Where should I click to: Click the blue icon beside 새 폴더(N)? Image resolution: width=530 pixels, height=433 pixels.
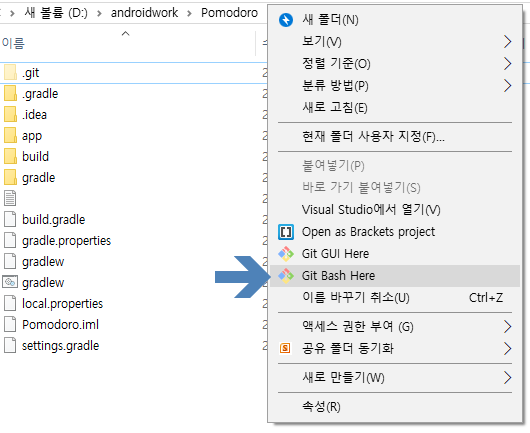tap(286, 20)
